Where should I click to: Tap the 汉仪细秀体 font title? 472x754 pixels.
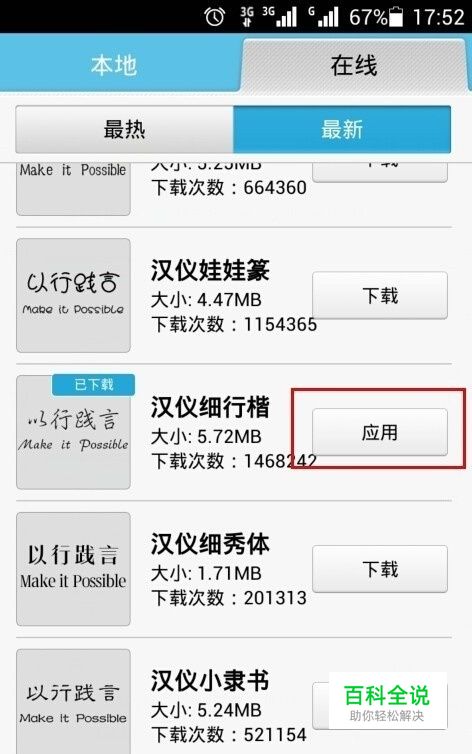[x=210, y=543]
